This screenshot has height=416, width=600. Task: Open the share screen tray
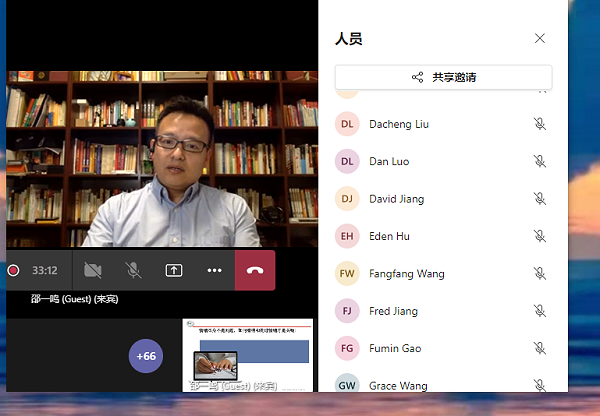[174, 270]
